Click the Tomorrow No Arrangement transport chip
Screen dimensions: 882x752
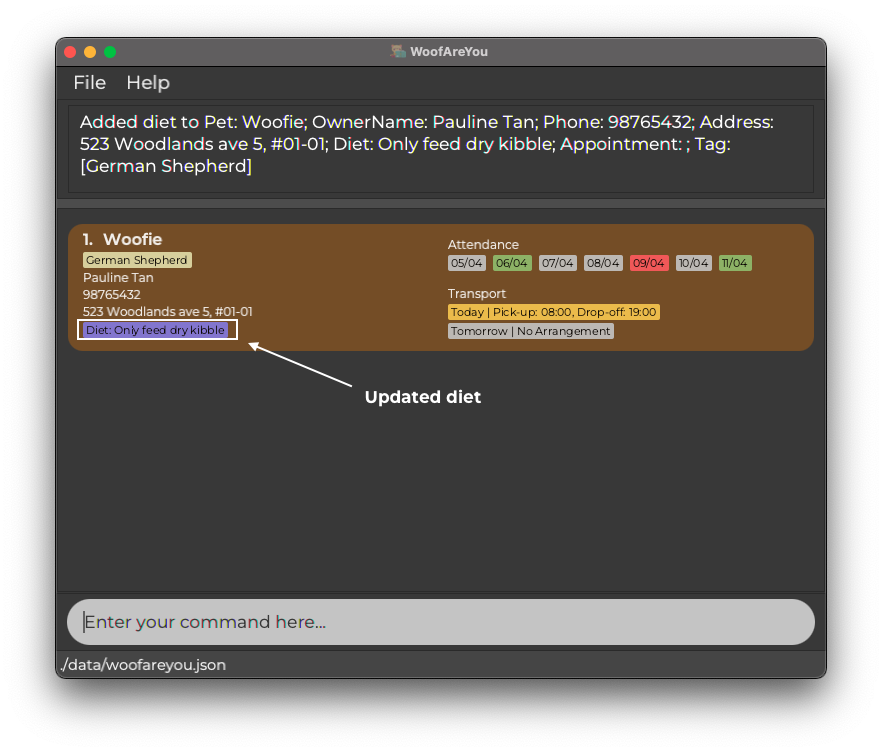click(x=531, y=331)
